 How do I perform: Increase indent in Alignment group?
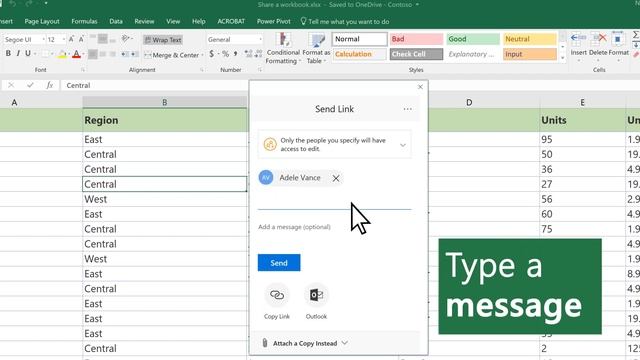coord(134,54)
